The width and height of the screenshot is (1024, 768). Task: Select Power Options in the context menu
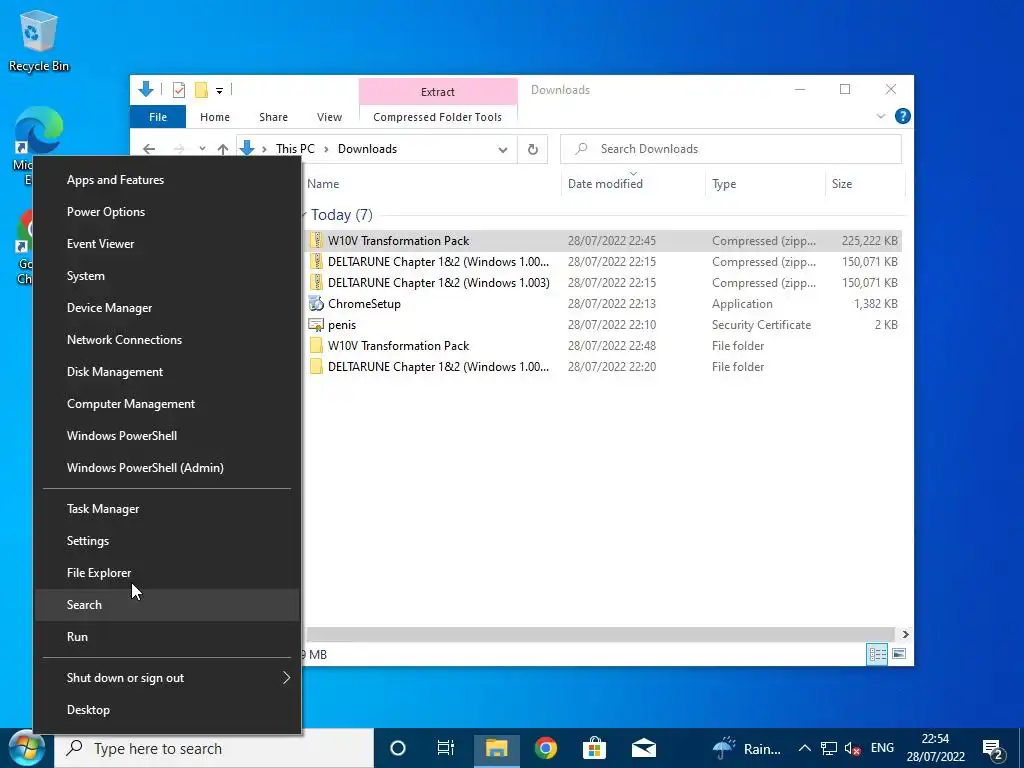pos(167,212)
